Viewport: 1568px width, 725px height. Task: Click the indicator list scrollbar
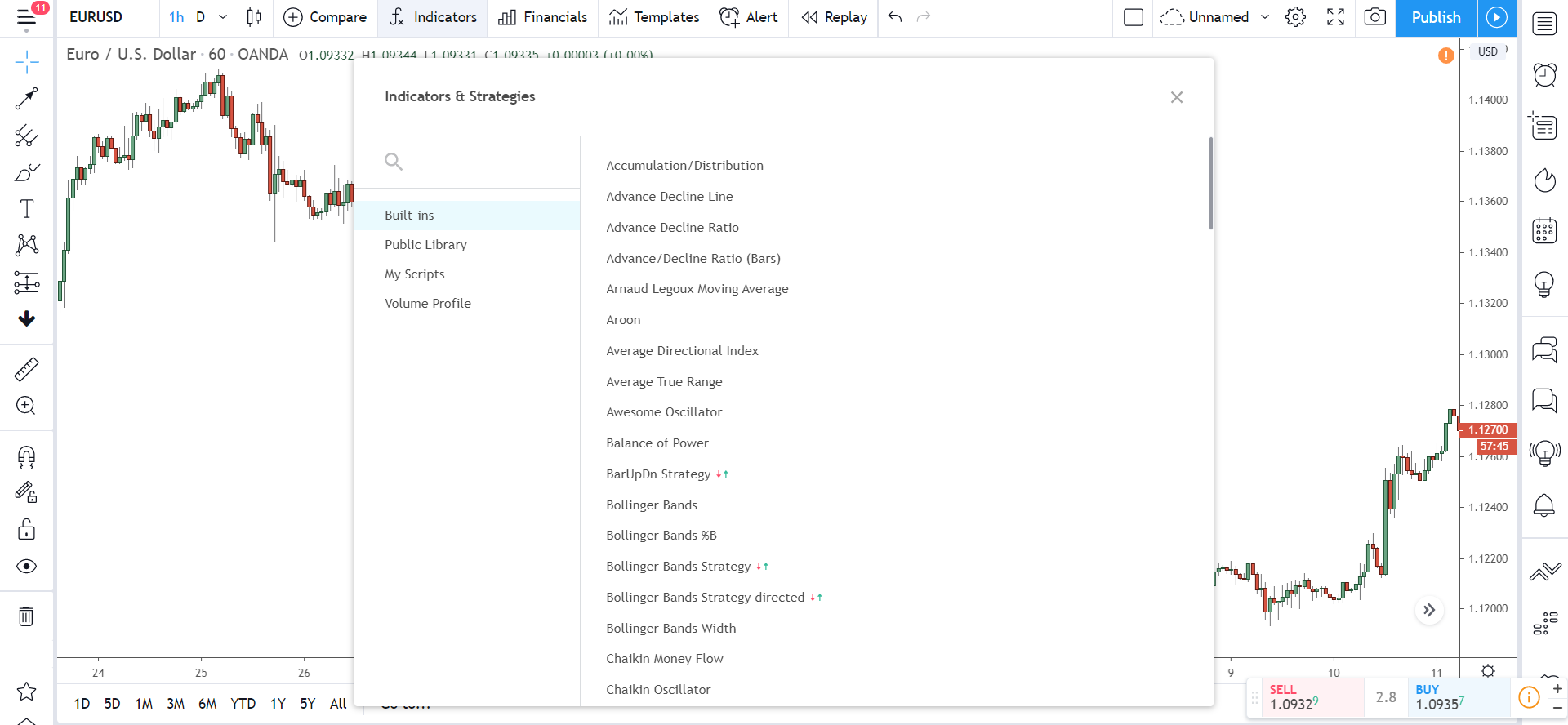click(1210, 184)
